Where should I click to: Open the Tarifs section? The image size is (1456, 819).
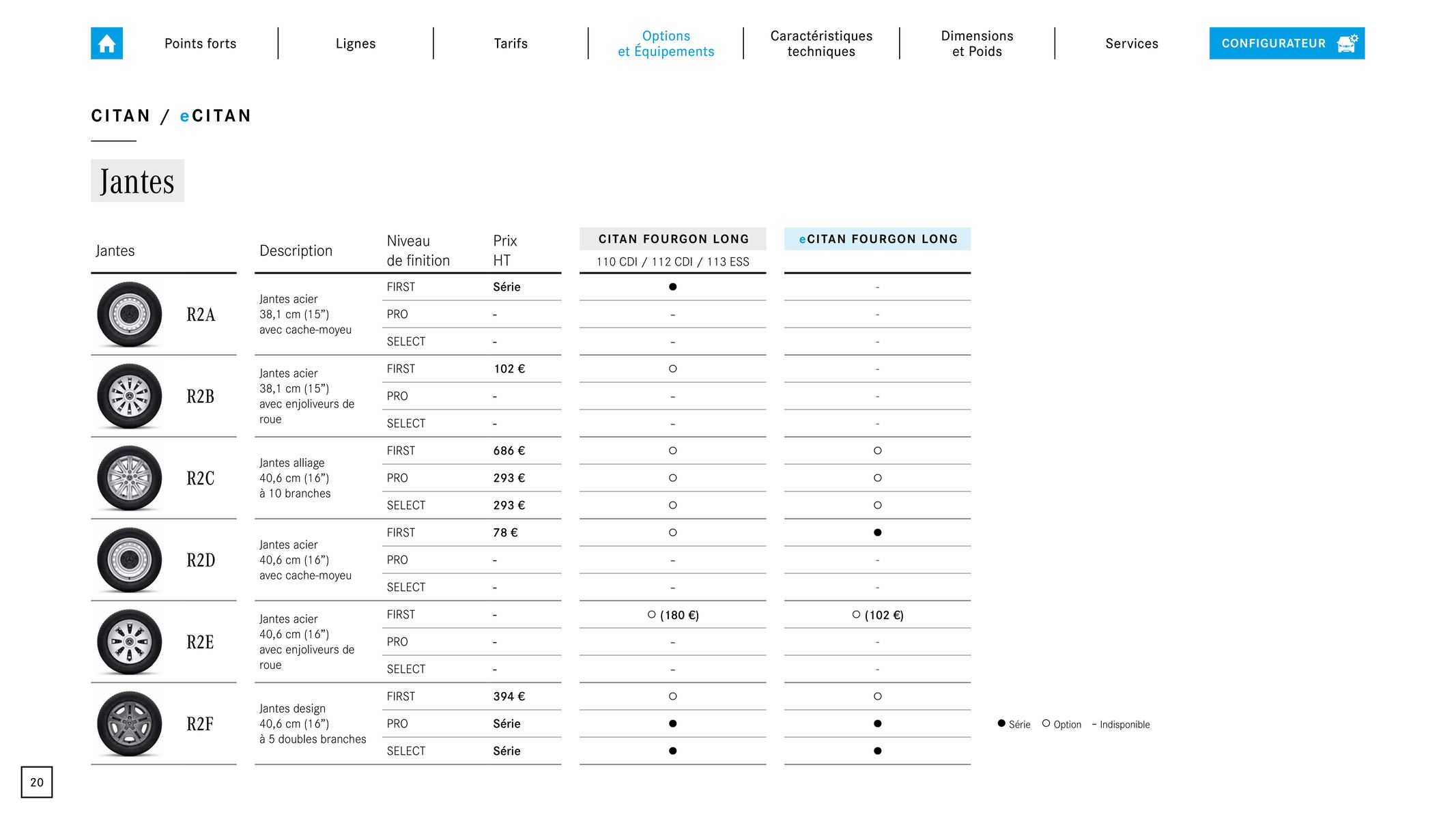(x=511, y=44)
